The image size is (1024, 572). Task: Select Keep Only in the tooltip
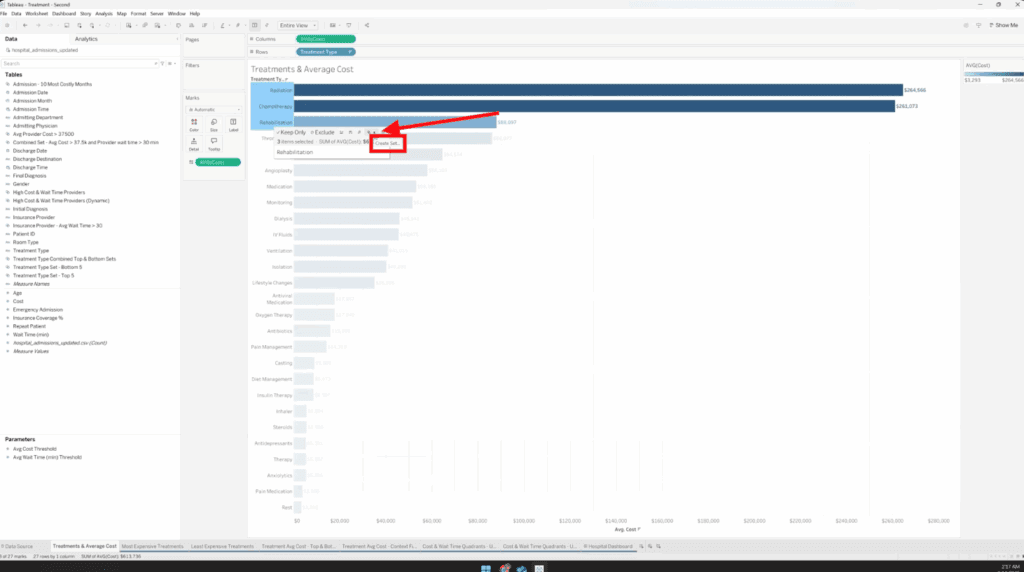tap(291, 133)
